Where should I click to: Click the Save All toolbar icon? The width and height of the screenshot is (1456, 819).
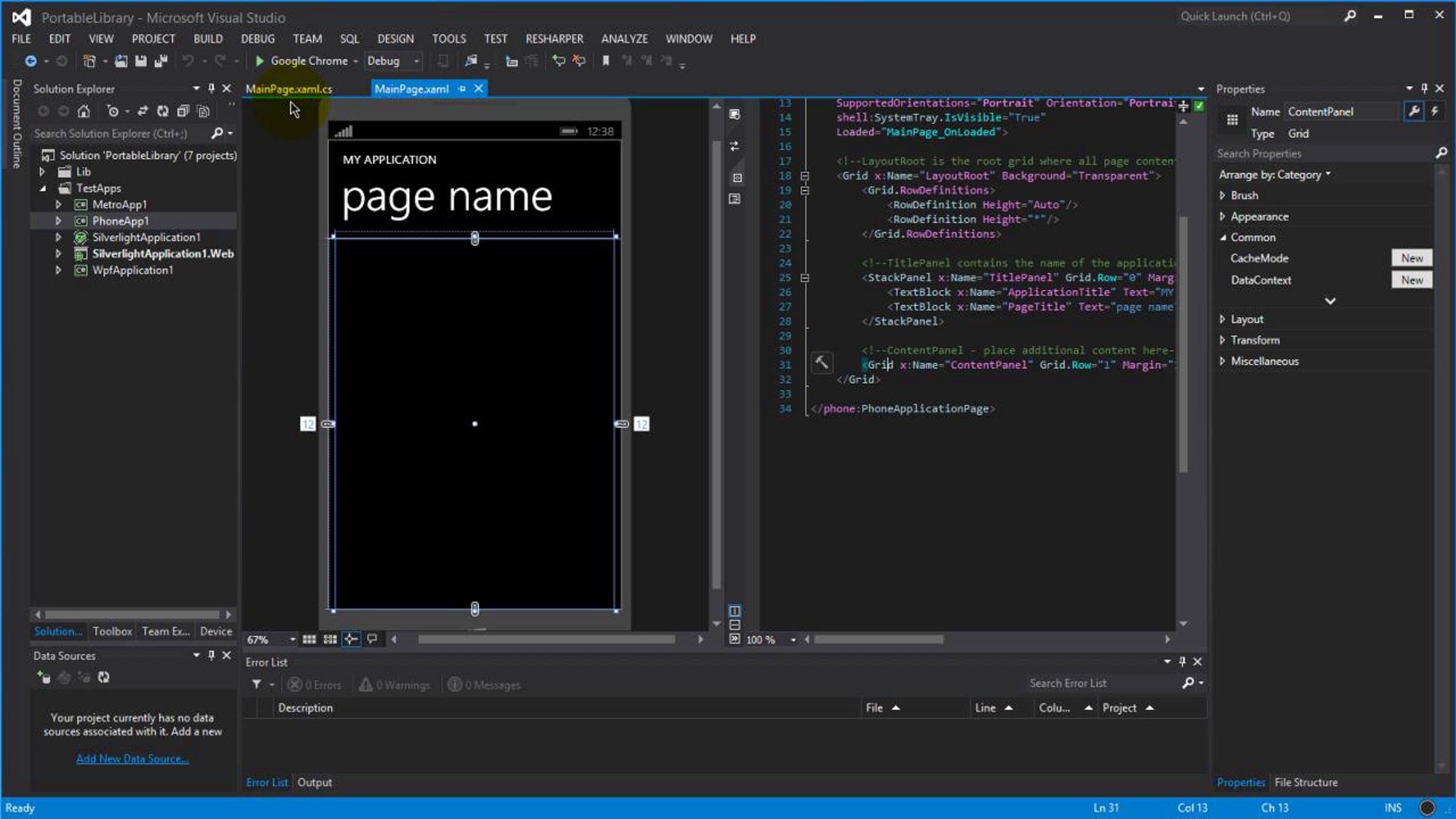click(x=161, y=61)
